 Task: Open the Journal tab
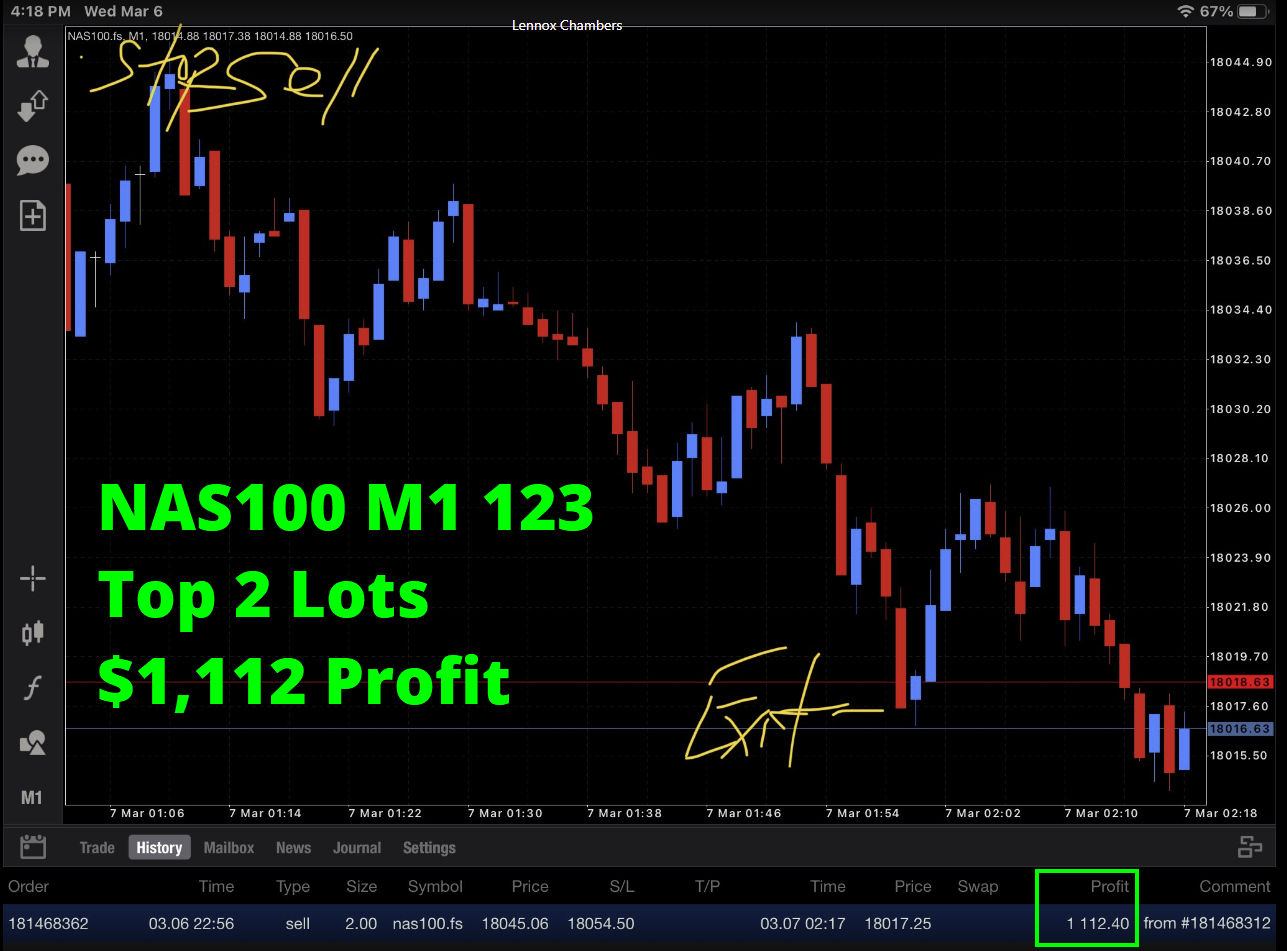[x=357, y=848]
